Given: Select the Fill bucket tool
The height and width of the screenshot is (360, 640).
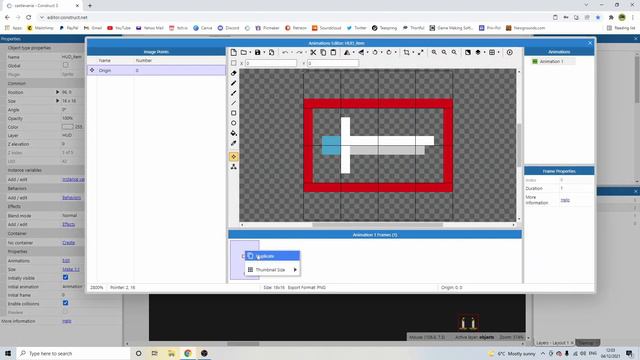Looking at the screenshot, I should click(x=233, y=133).
